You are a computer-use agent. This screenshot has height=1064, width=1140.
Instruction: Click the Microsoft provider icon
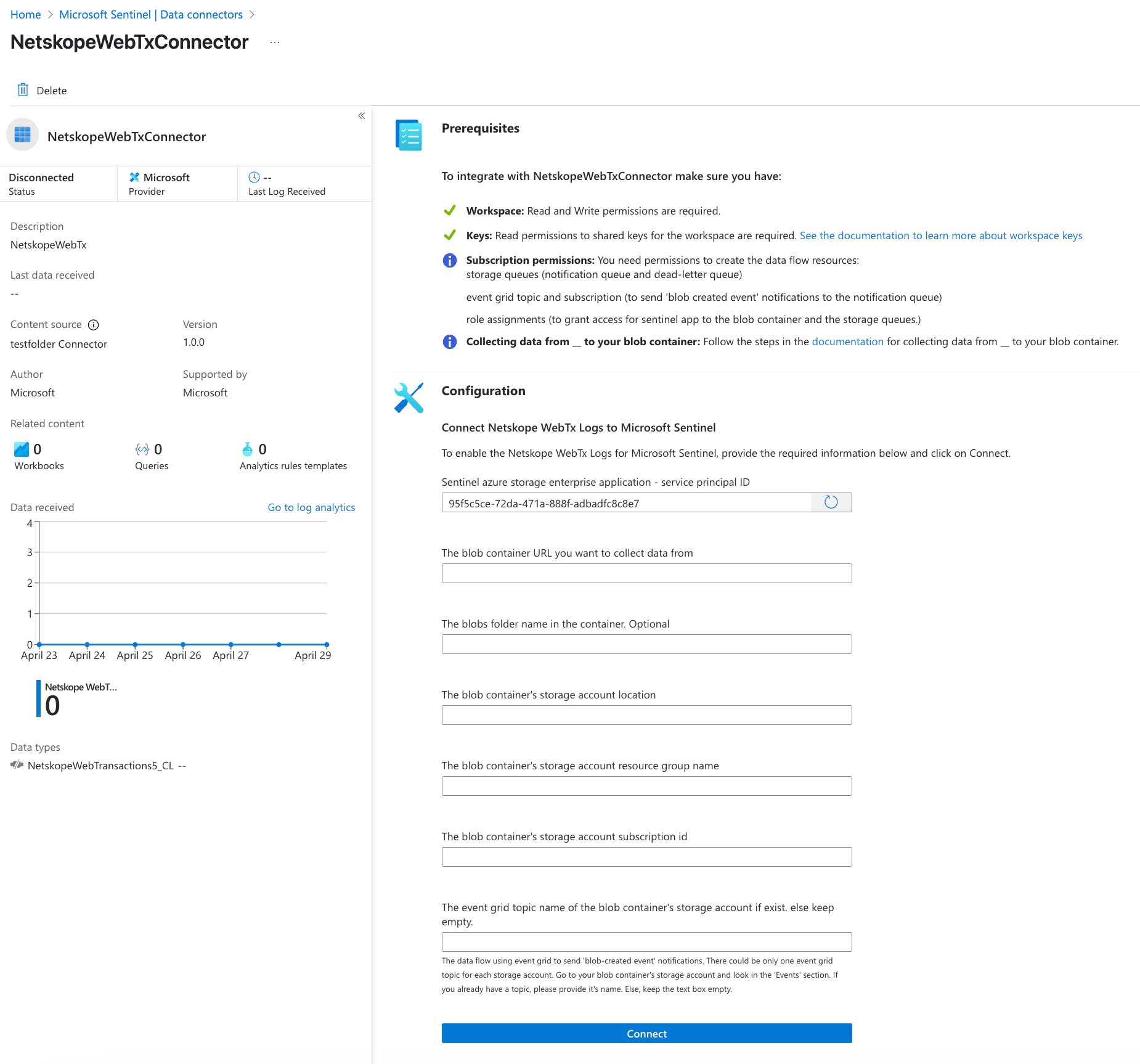pos(134,178)
